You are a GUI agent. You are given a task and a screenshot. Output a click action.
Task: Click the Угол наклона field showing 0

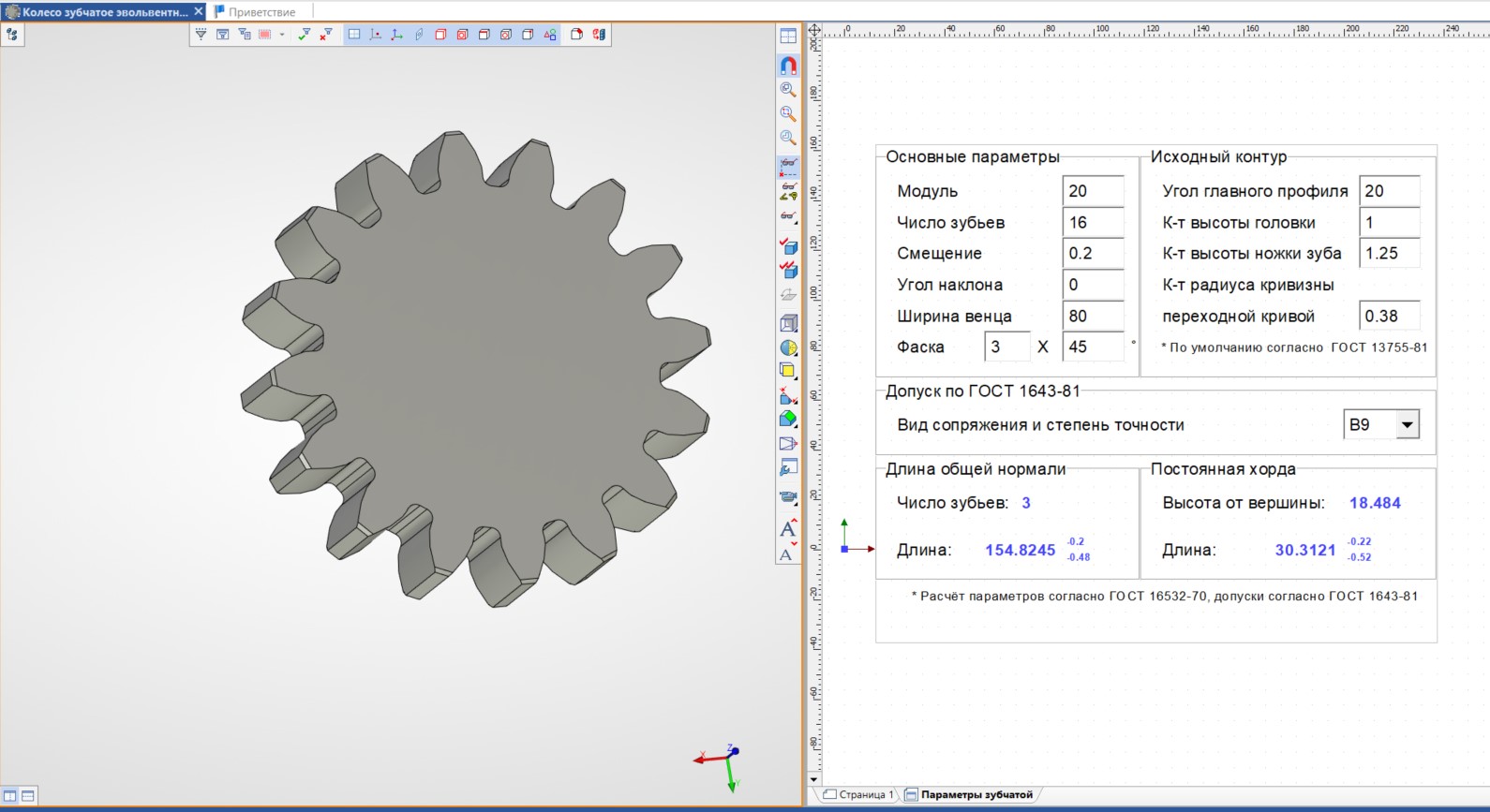[x=1093, y=285]
